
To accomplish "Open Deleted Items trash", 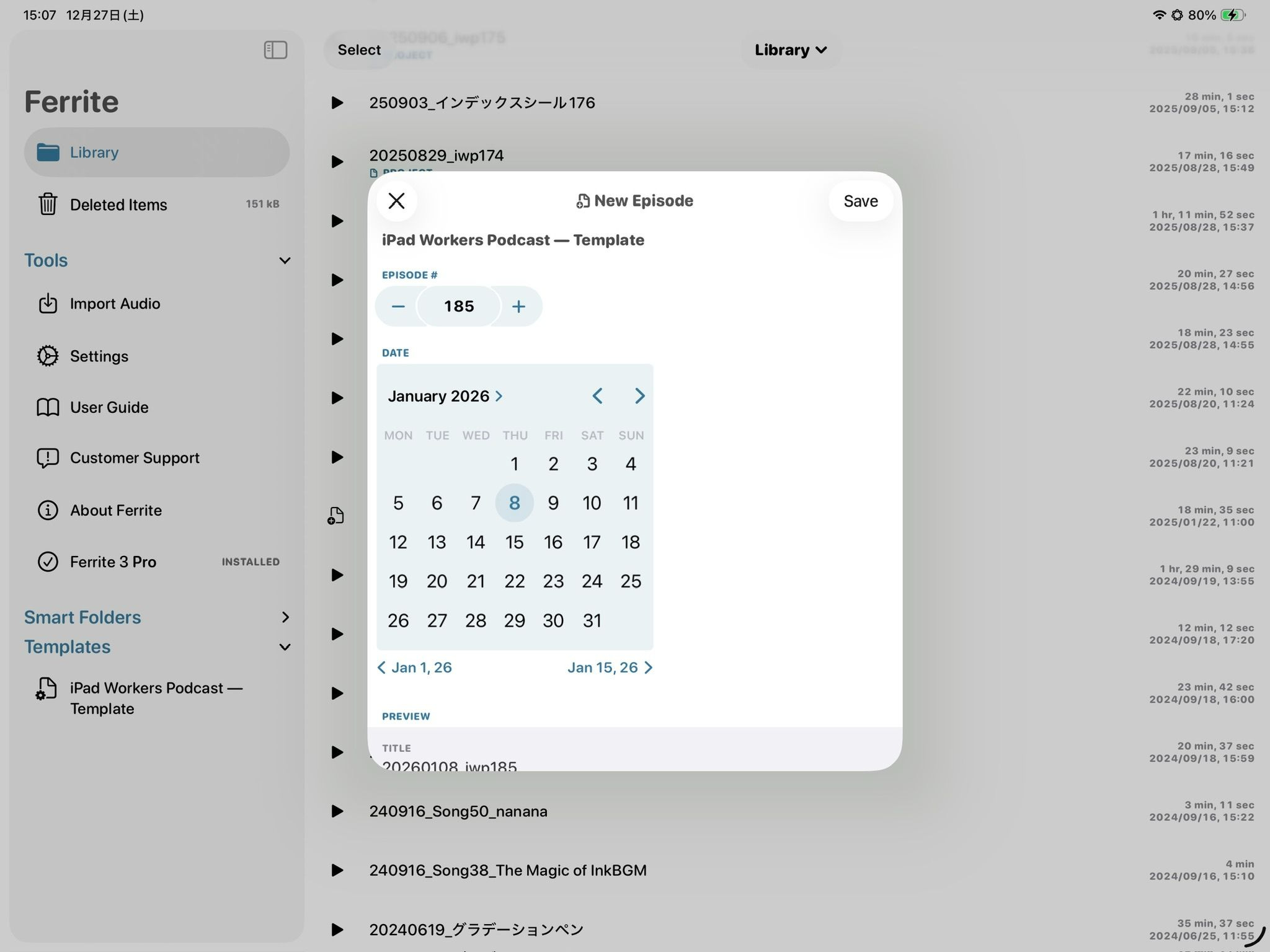I will (x=118, y=205).
